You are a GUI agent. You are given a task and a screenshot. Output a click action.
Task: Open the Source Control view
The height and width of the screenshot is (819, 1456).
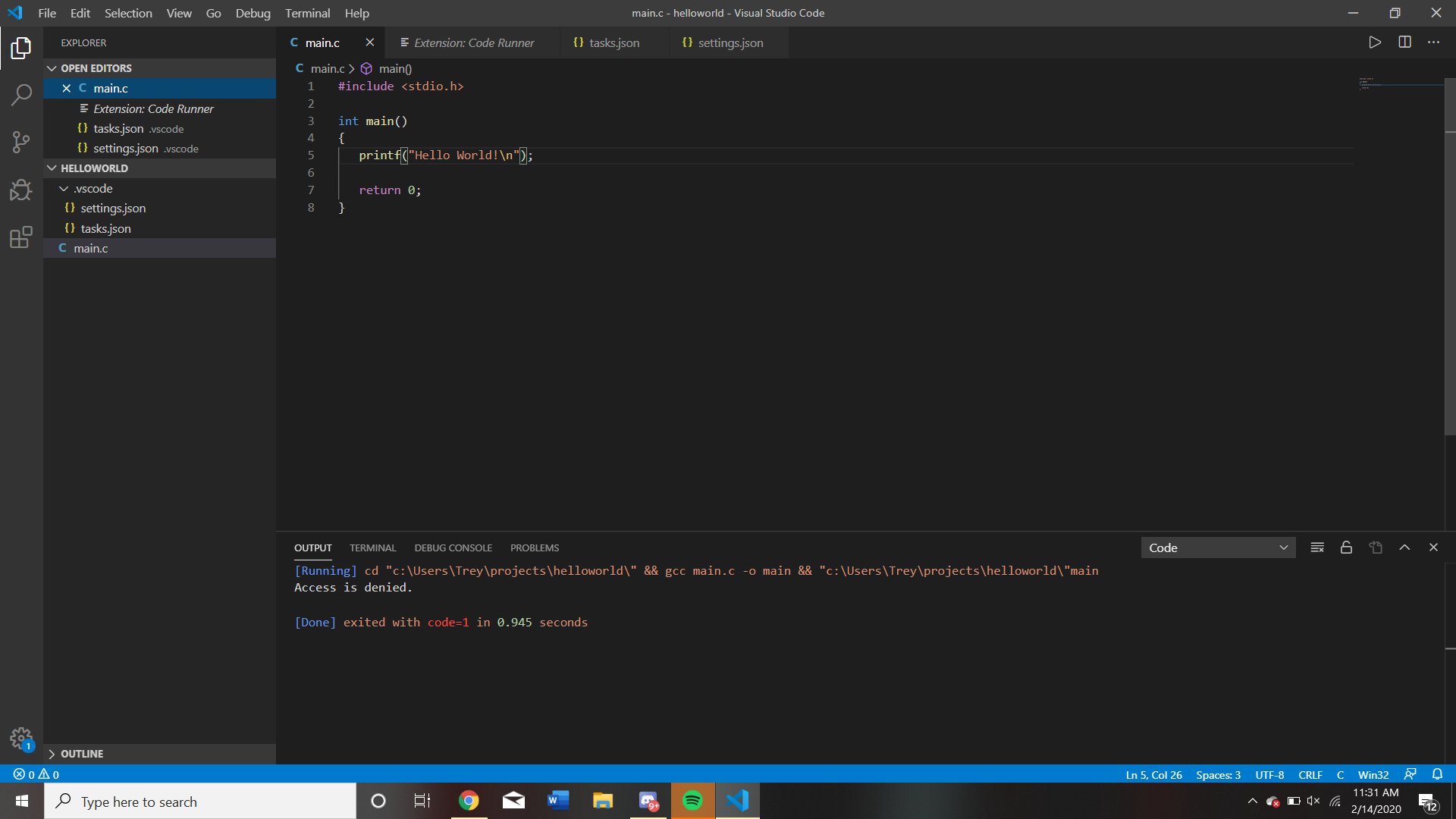click(21, 142)
